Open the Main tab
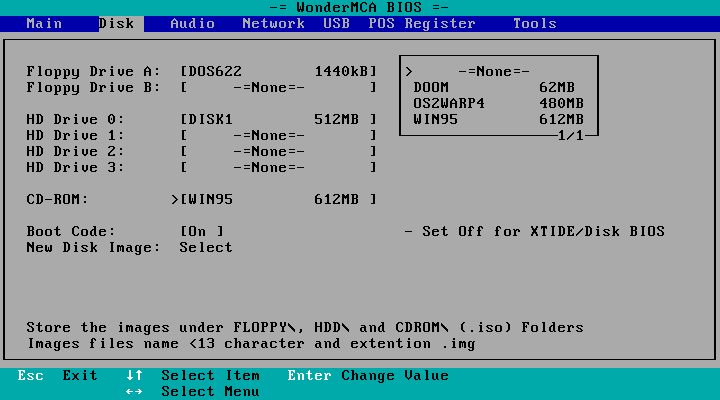720x400 pixels. pos(44,23)
